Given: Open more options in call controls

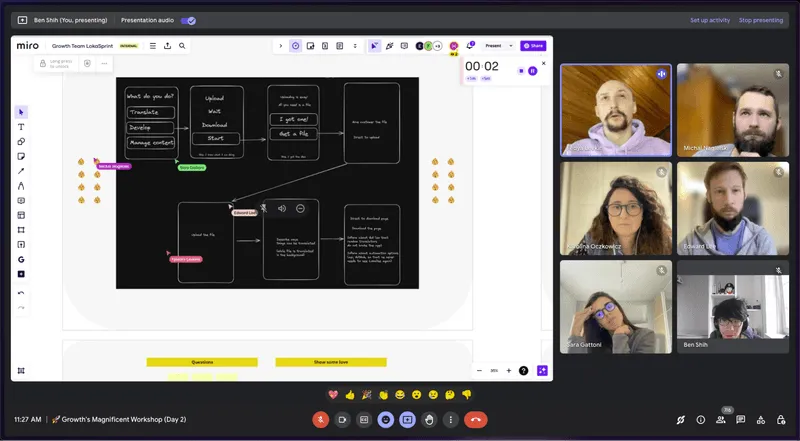Looking at the screenshot, I should (x=451, y=420).
